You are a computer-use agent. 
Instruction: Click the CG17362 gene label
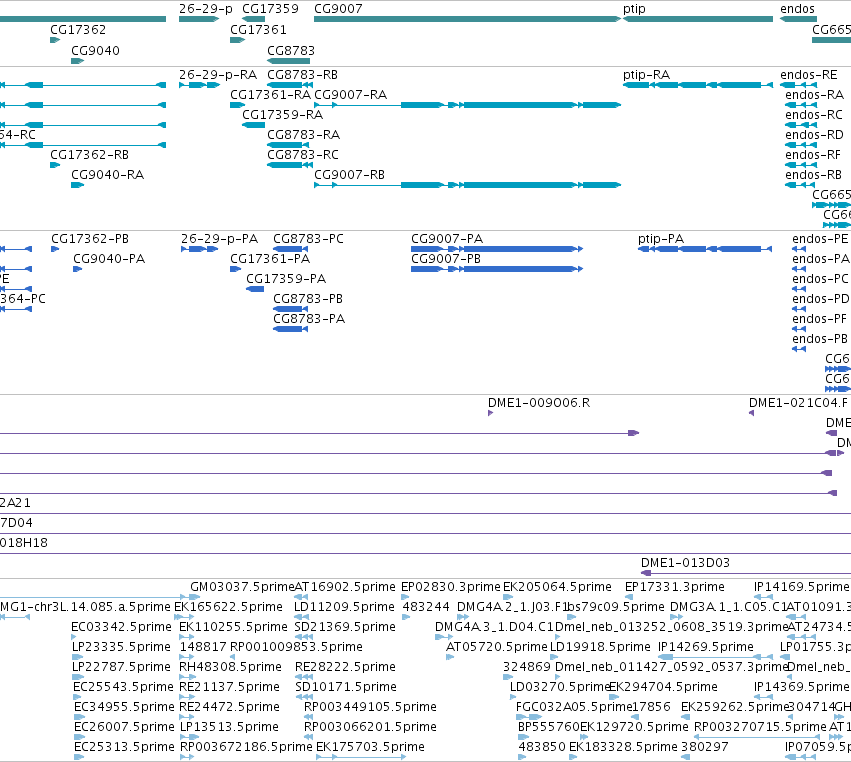(x=78, y=30)
